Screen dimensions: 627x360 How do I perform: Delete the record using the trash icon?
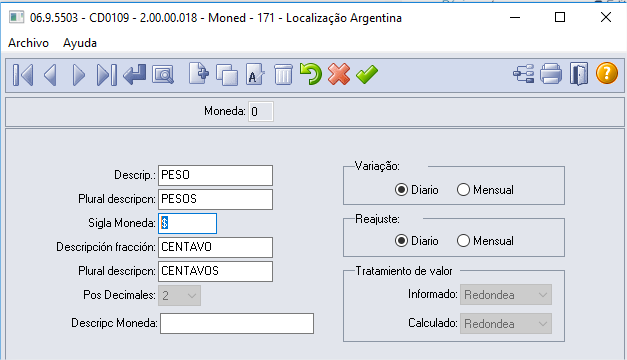[x=283, y=75]
